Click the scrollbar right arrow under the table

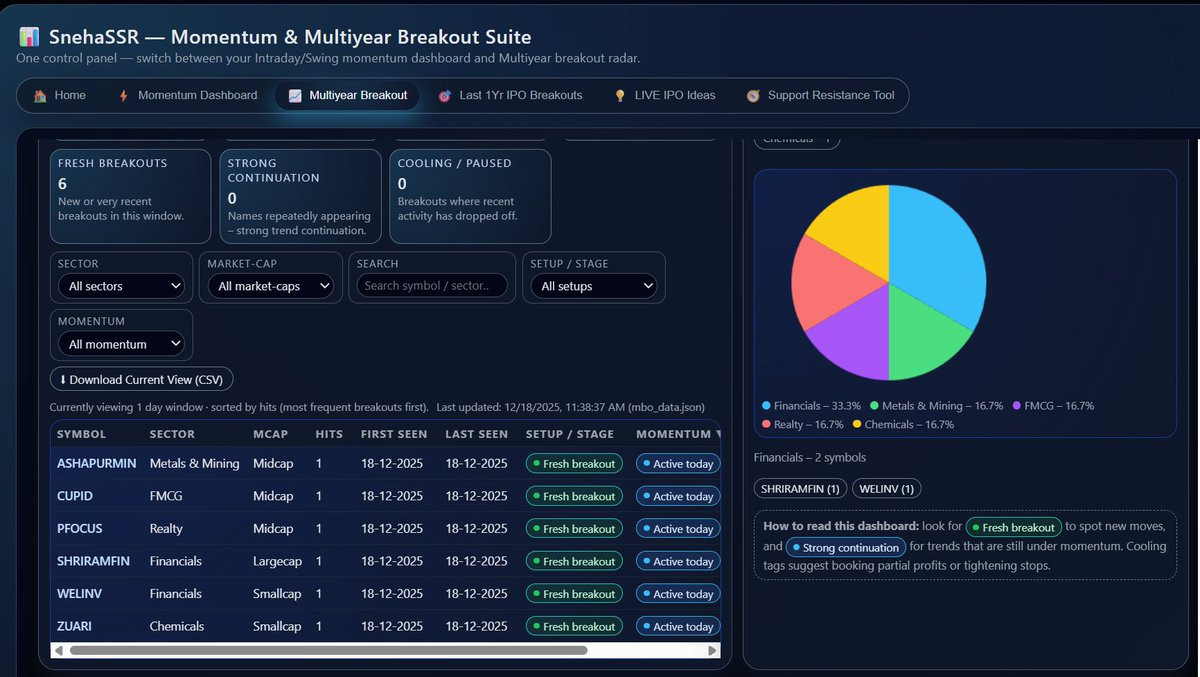click(713, 650)
